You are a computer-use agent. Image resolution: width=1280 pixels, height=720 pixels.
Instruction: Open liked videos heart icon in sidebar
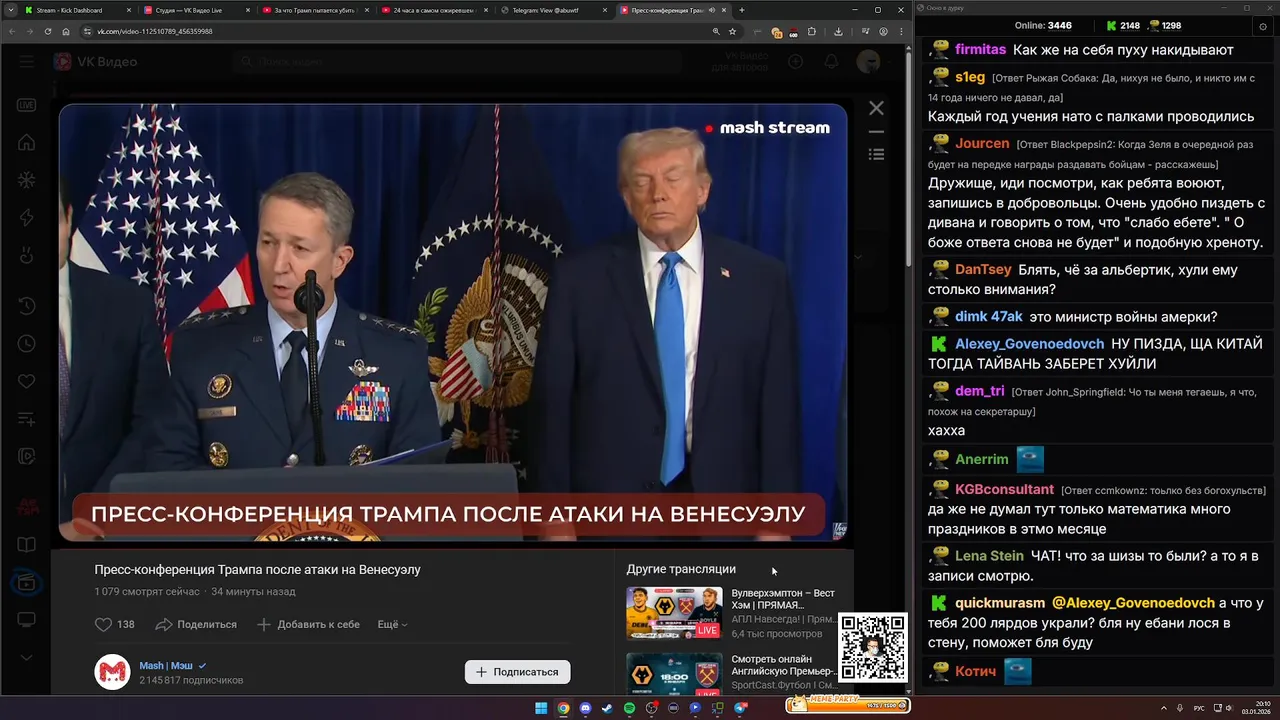[x=26, y=381]
